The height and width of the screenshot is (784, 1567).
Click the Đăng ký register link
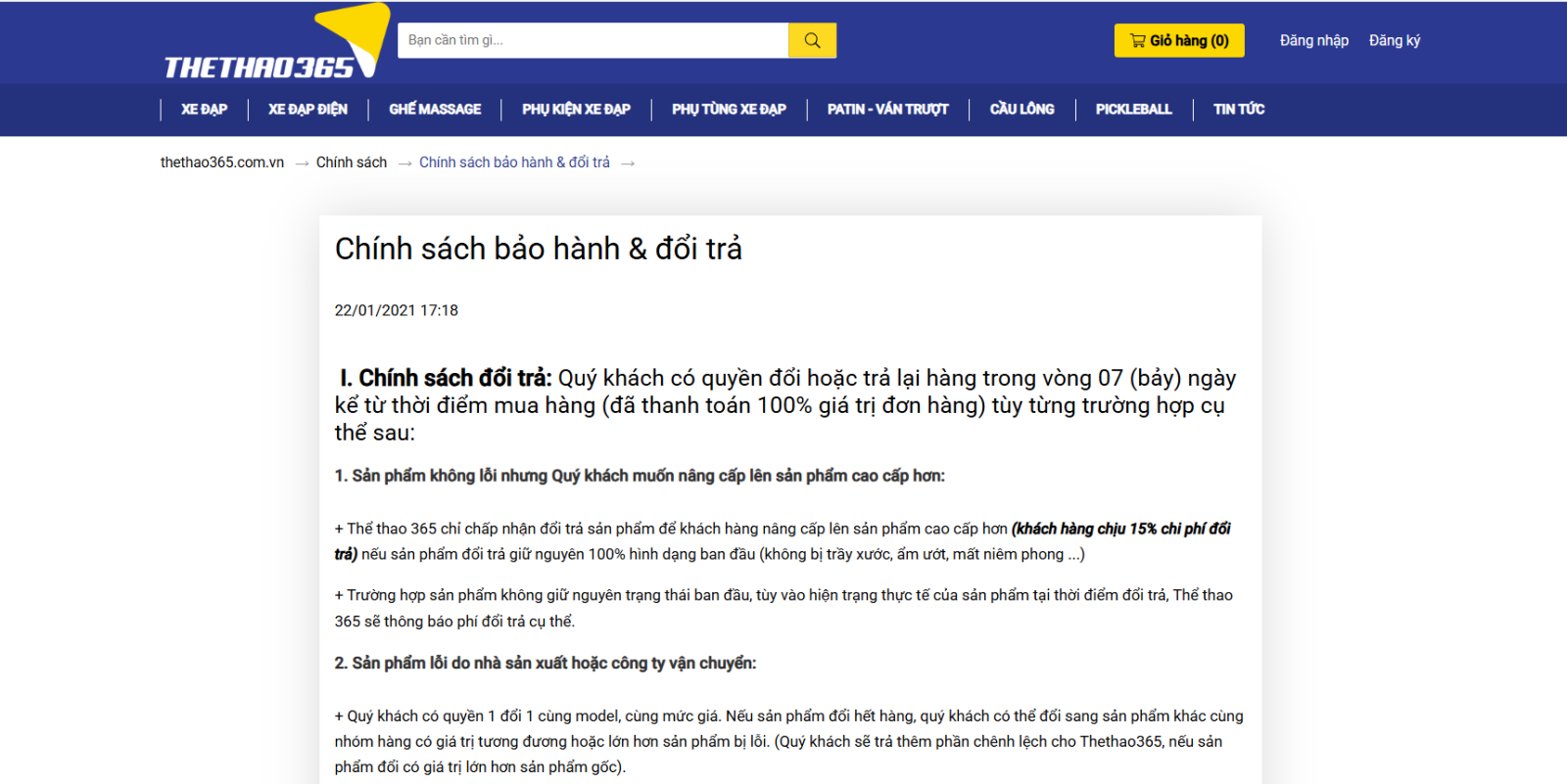click(1394, 40)
